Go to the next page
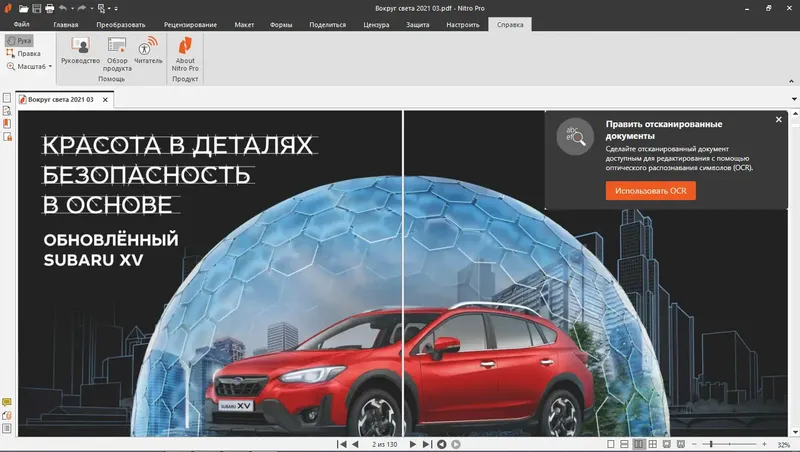The height and width of the screenshot is (452, 800). click(413, 444)
